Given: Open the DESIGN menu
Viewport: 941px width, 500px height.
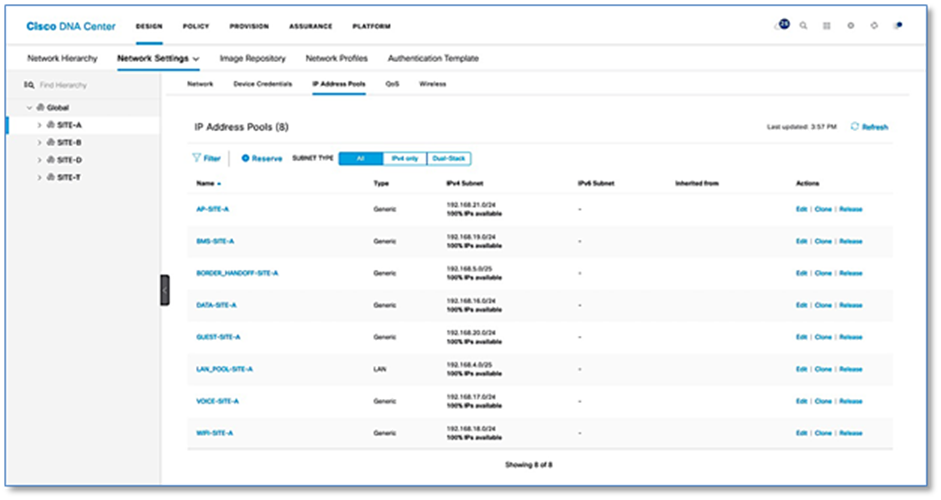Looking at the screenshot, I should click(149, 26).
